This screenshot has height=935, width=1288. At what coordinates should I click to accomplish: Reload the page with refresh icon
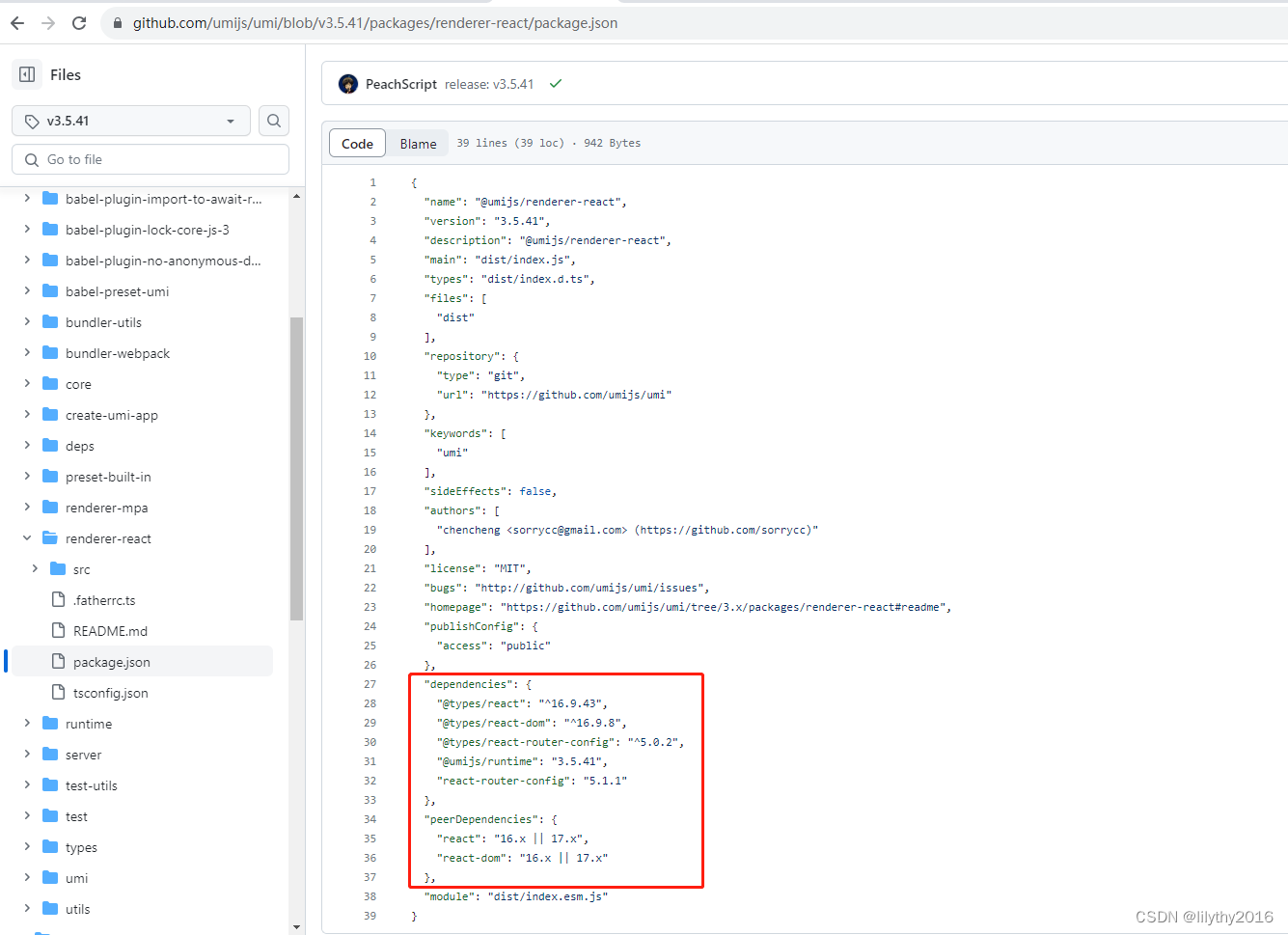pos(79,23)
